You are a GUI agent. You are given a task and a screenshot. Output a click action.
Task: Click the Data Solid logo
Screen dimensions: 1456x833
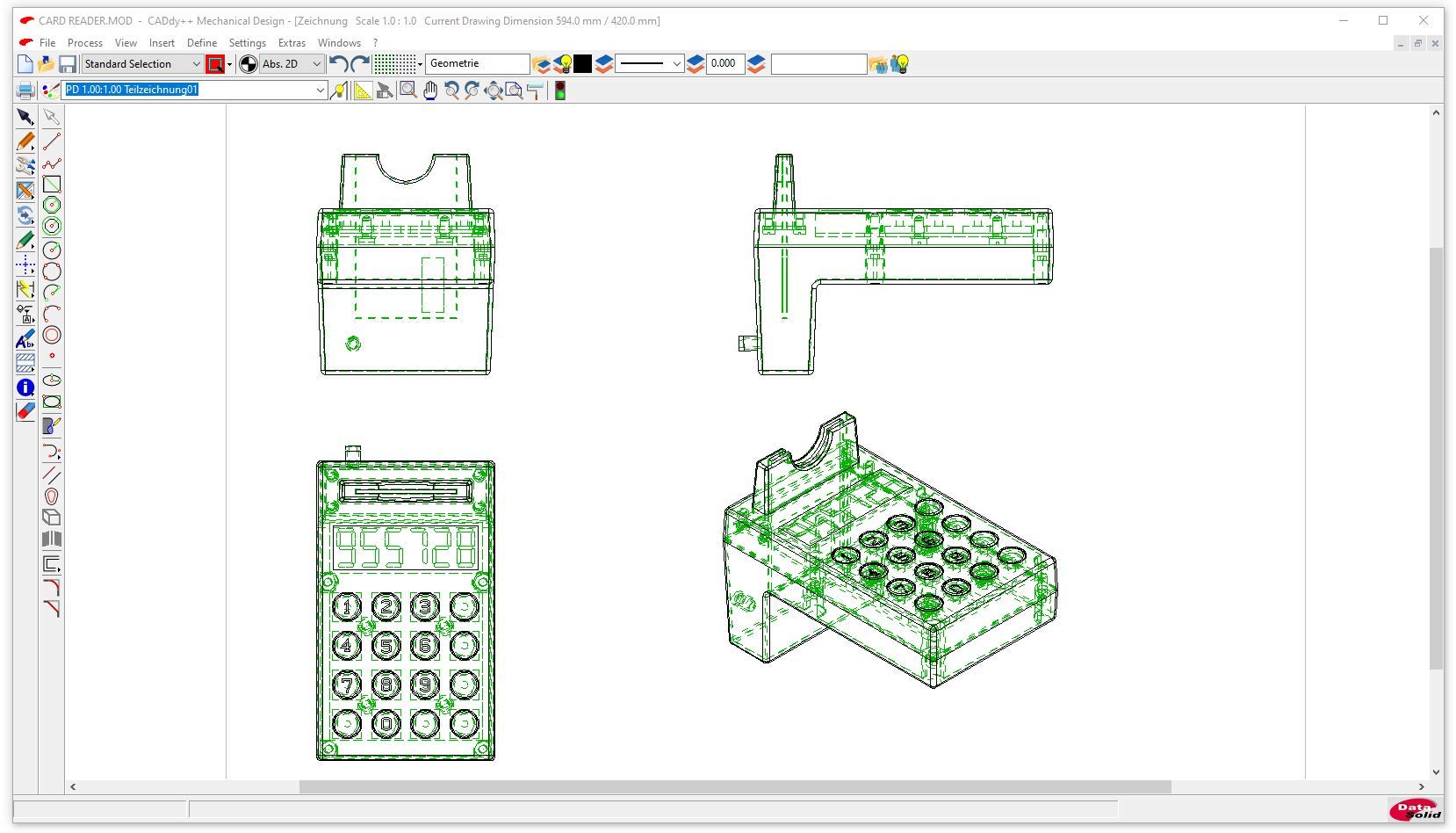[1415, 809]
